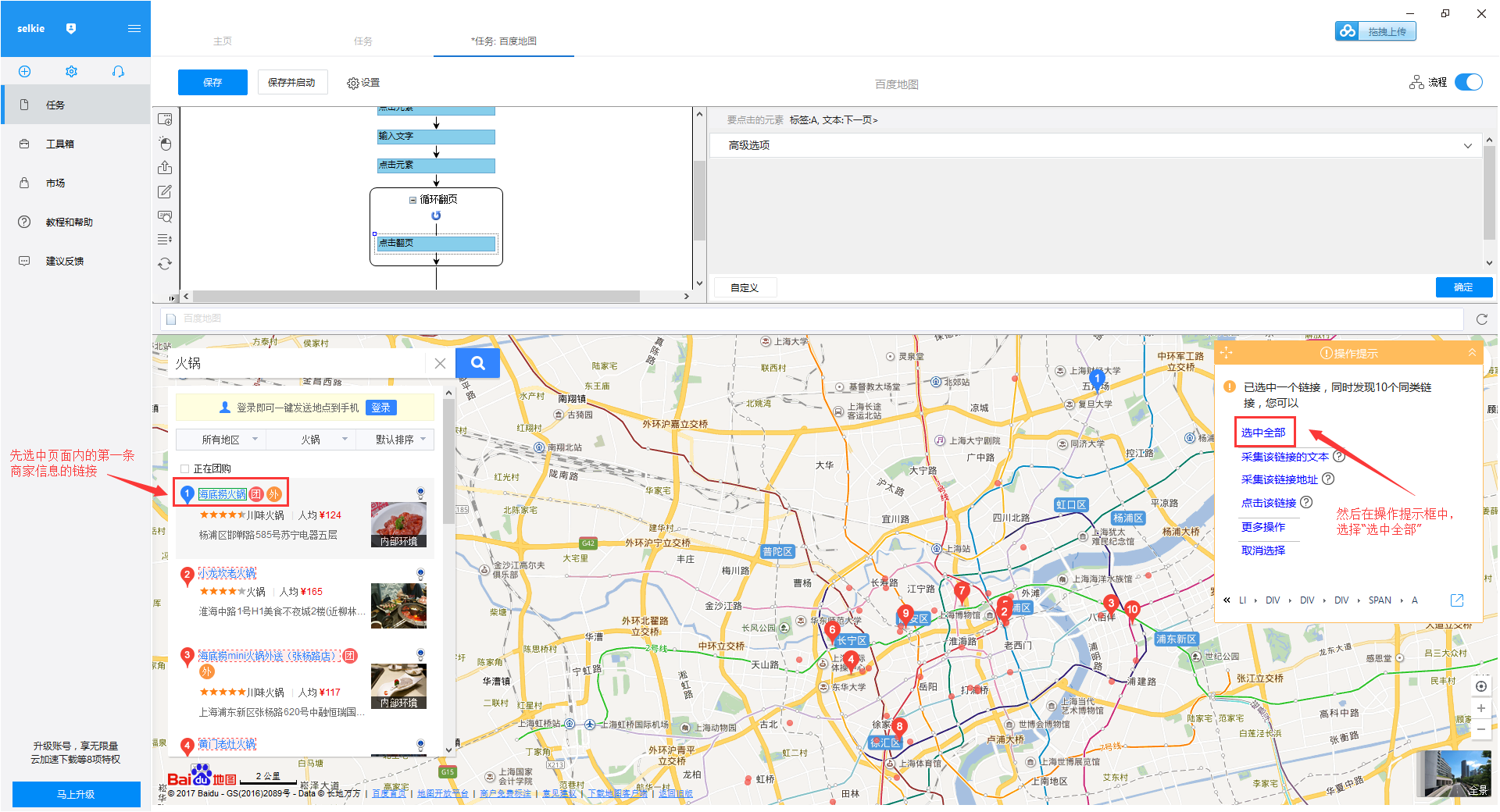Click the 小龙坎老火锅 result link
1500x812 pixels.
point(227,574)
